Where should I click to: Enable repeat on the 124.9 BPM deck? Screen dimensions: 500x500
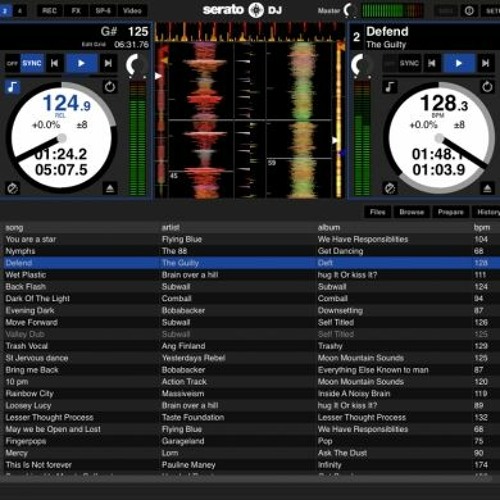110,87
